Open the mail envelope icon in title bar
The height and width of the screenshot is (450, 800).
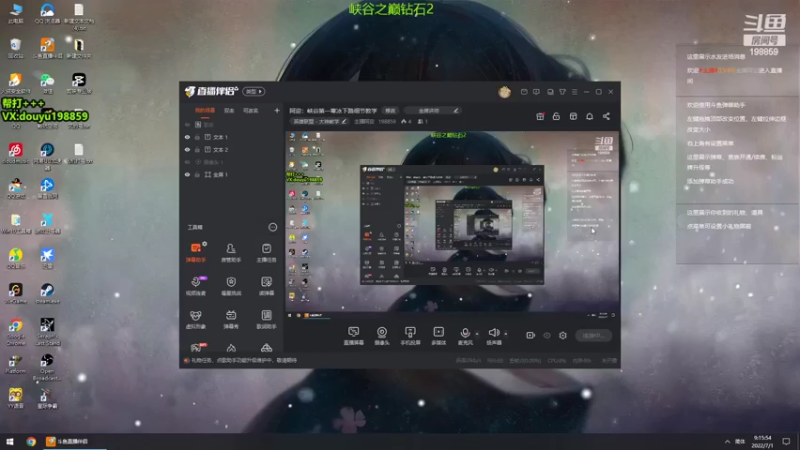[524, 92]
